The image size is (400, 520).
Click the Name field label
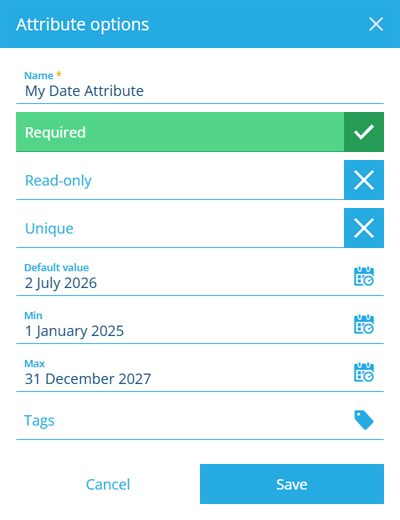tap(39, 75)
